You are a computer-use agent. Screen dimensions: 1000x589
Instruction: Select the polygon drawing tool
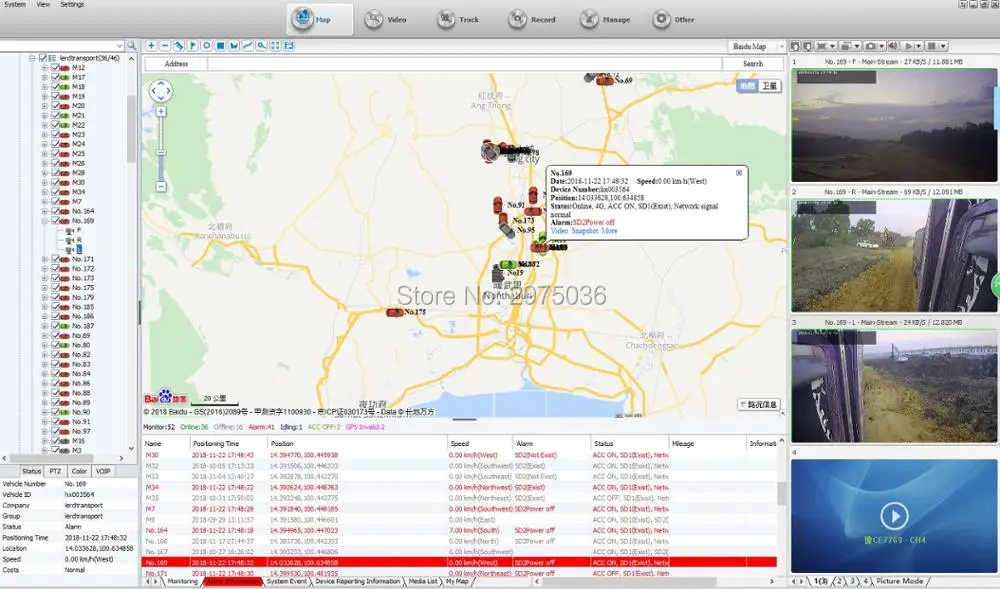[x=234, y=46]
